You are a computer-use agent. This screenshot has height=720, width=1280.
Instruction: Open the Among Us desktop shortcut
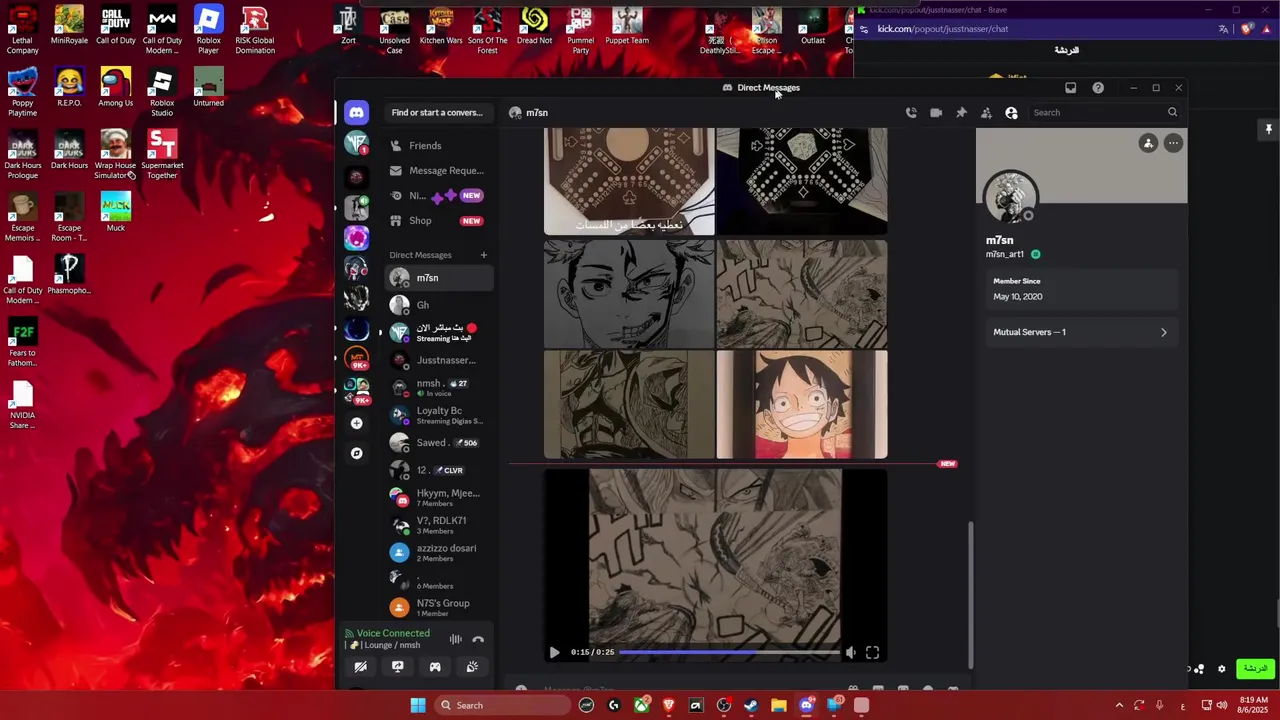(115, 87)
